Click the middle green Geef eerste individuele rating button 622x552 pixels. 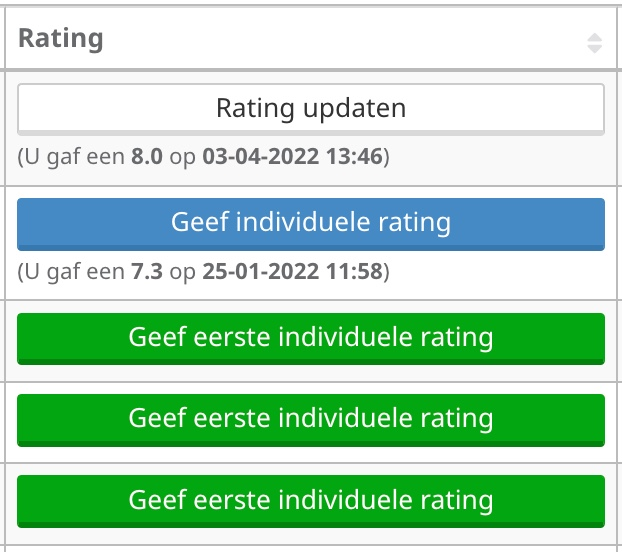311,417
